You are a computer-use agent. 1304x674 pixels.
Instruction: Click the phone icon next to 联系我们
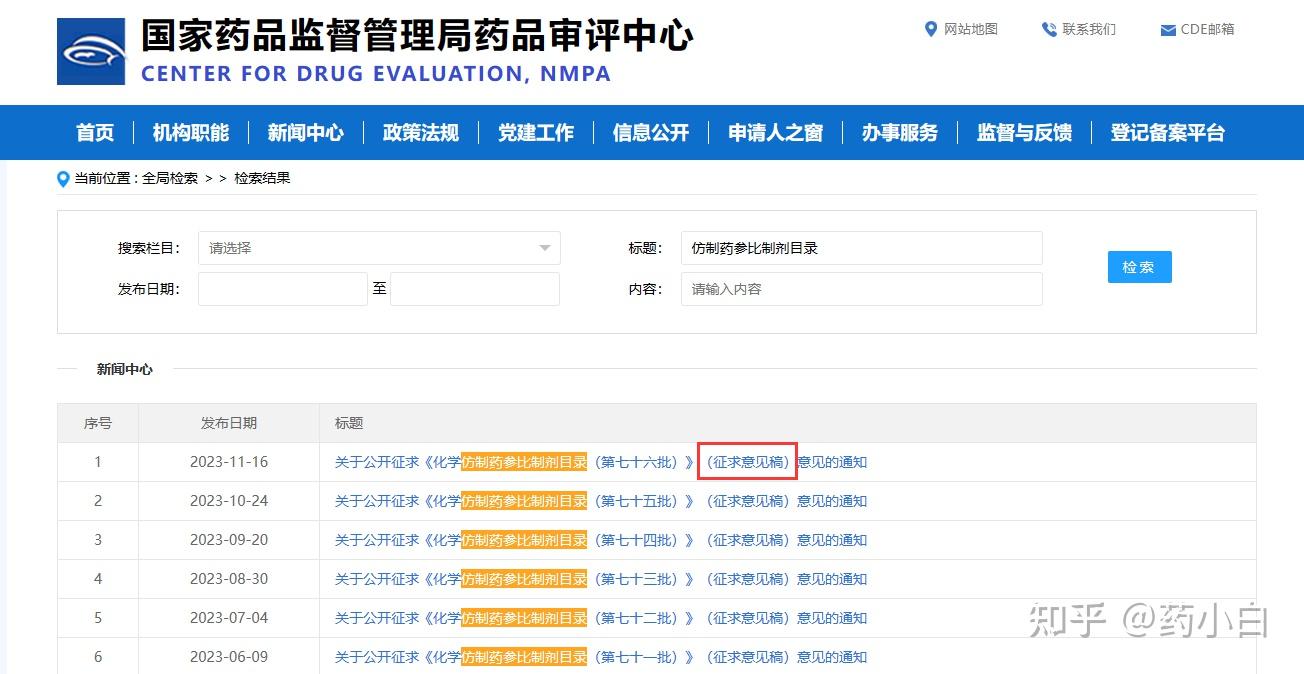click(x=1049, y=29)
